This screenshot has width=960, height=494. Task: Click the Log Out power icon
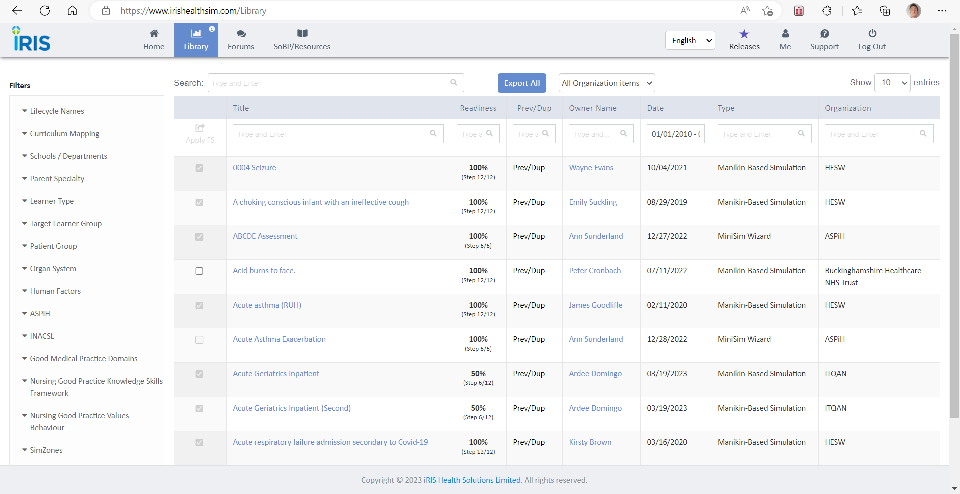(x=872, y=34)
